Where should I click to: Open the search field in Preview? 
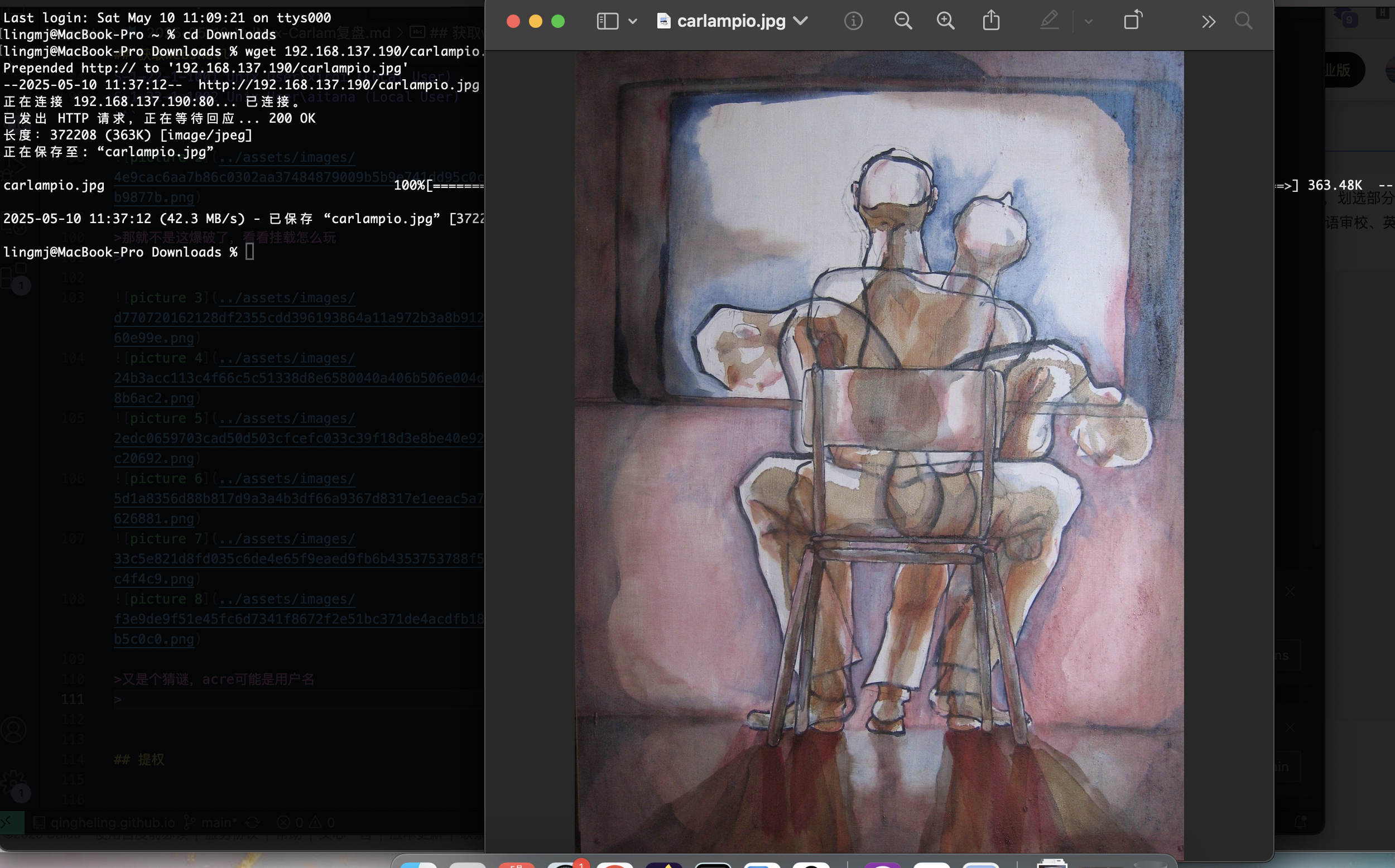click(1243, 21)
